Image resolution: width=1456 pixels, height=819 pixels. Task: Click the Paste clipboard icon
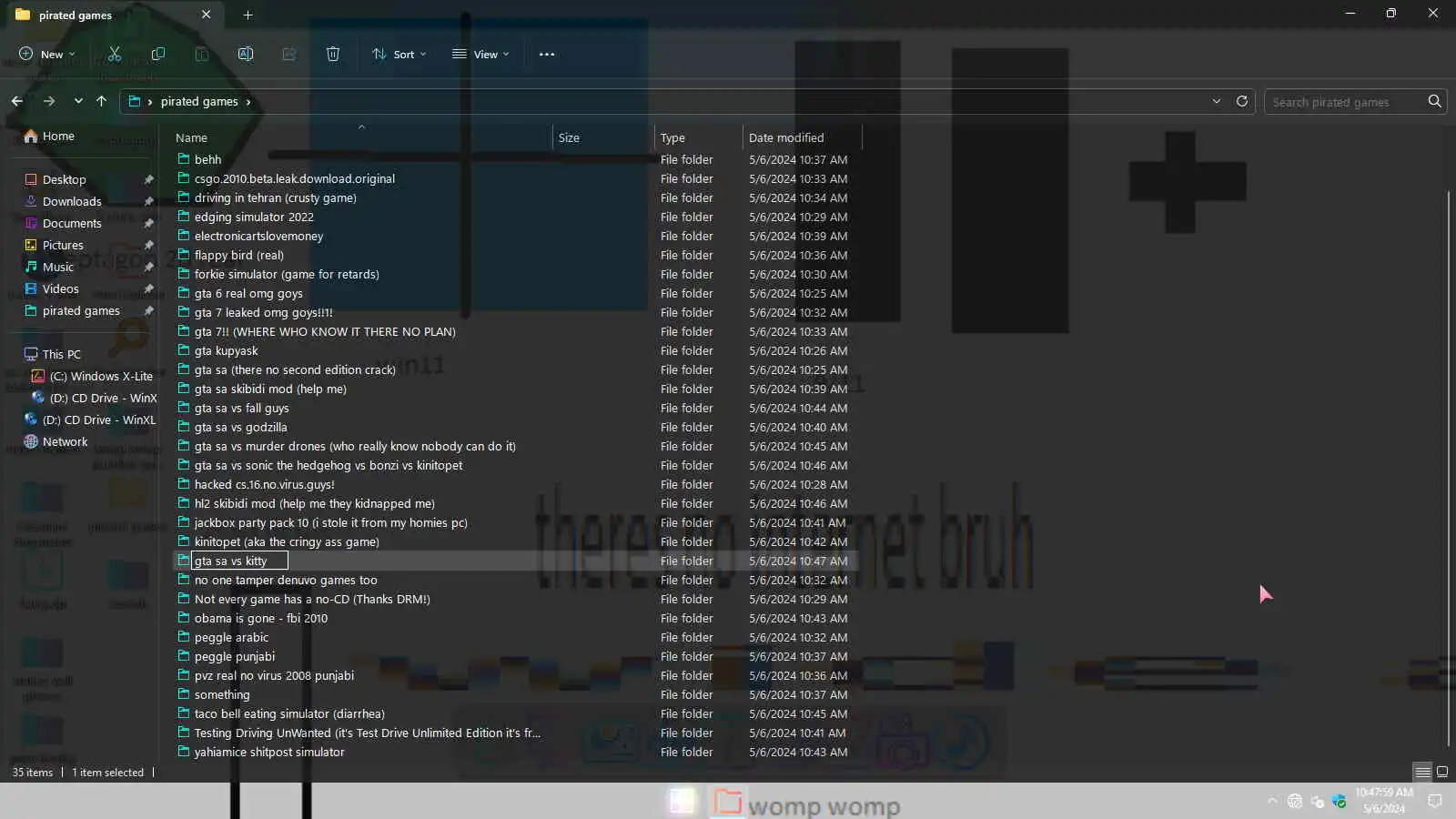tap(202, 54)
